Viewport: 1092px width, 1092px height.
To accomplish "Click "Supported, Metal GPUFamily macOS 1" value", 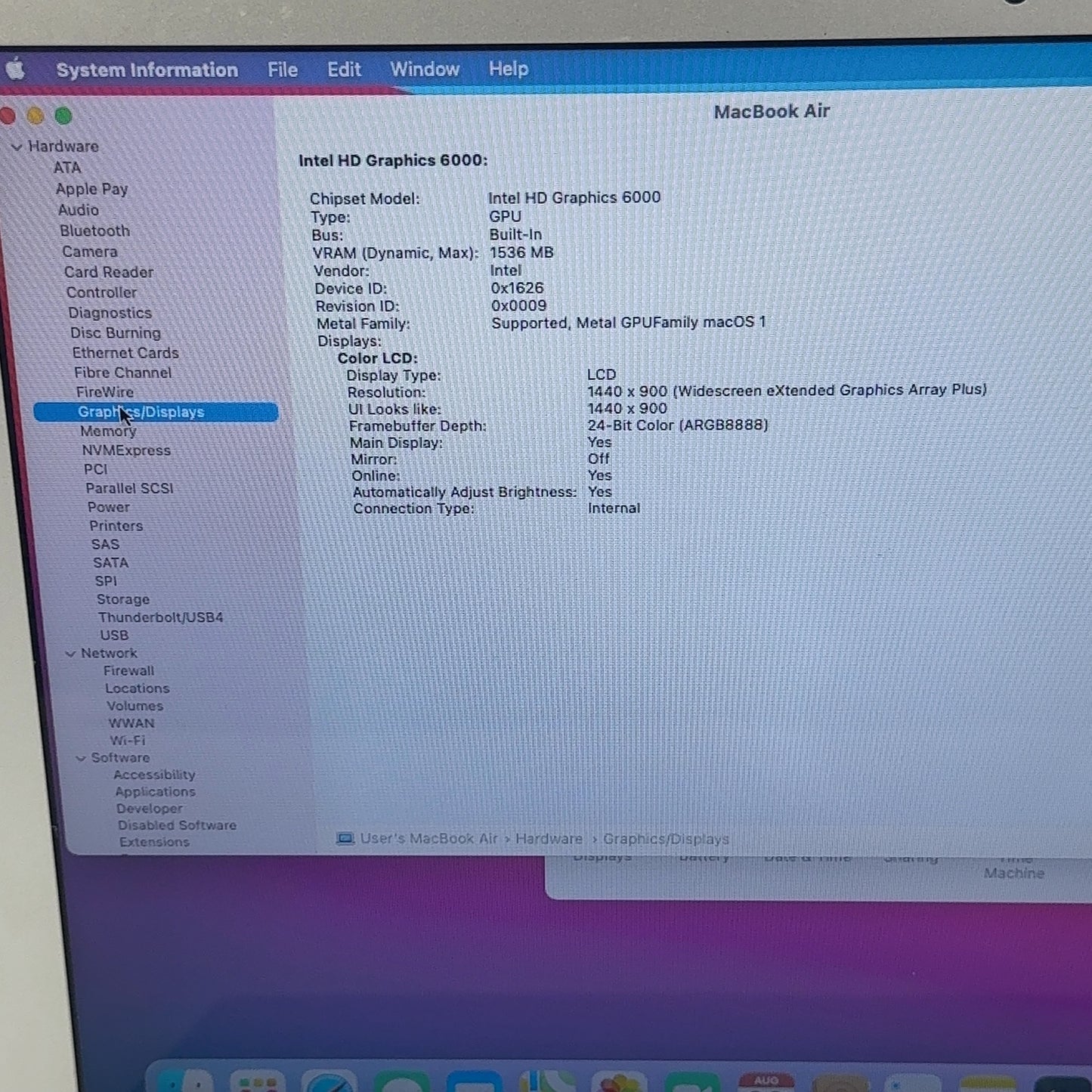I will tap(629, 323).
